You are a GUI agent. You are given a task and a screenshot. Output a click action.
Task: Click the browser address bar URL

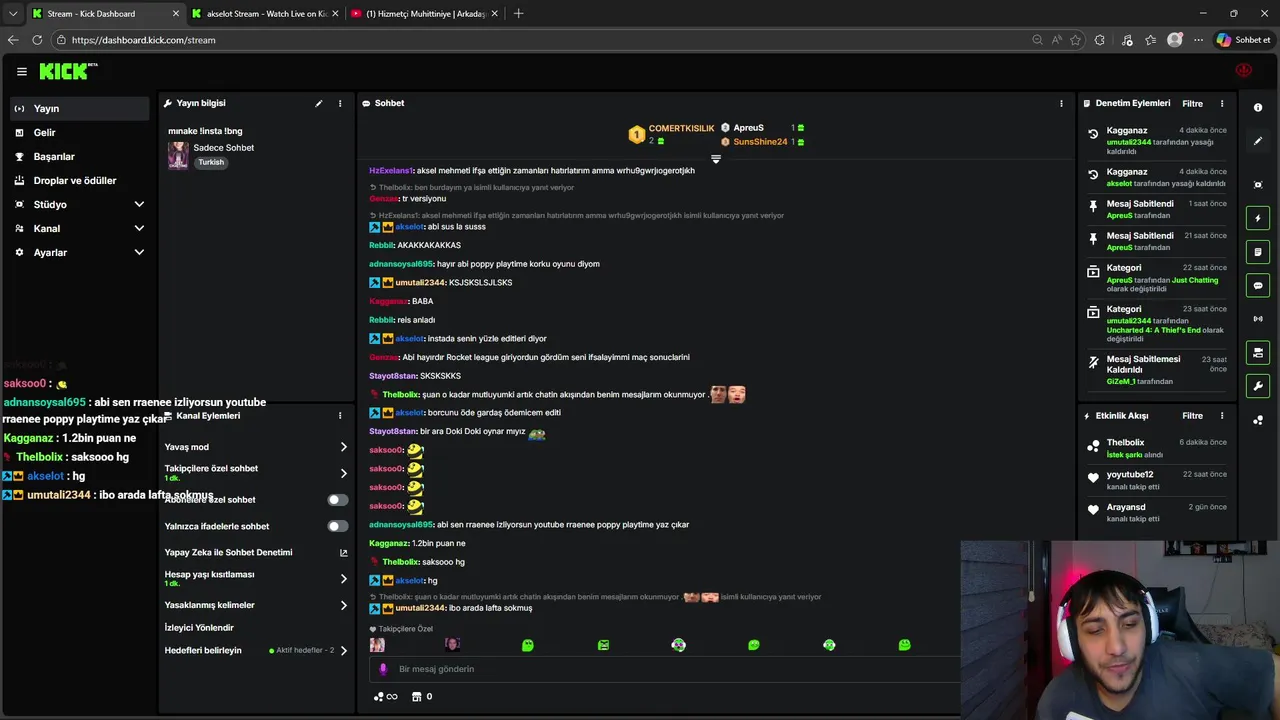pos(144,40)
